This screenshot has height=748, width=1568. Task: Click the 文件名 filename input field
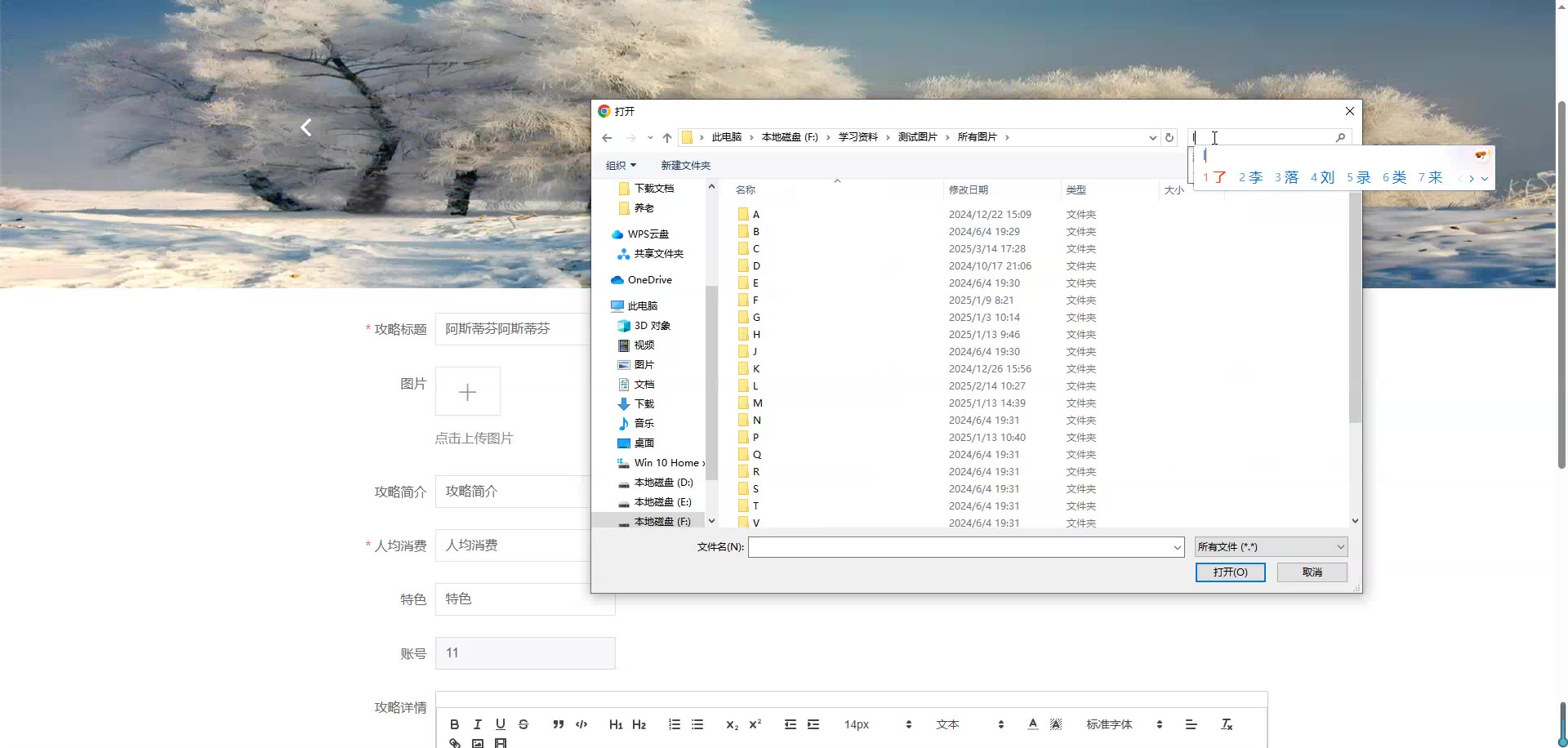(x=960, y=547)
